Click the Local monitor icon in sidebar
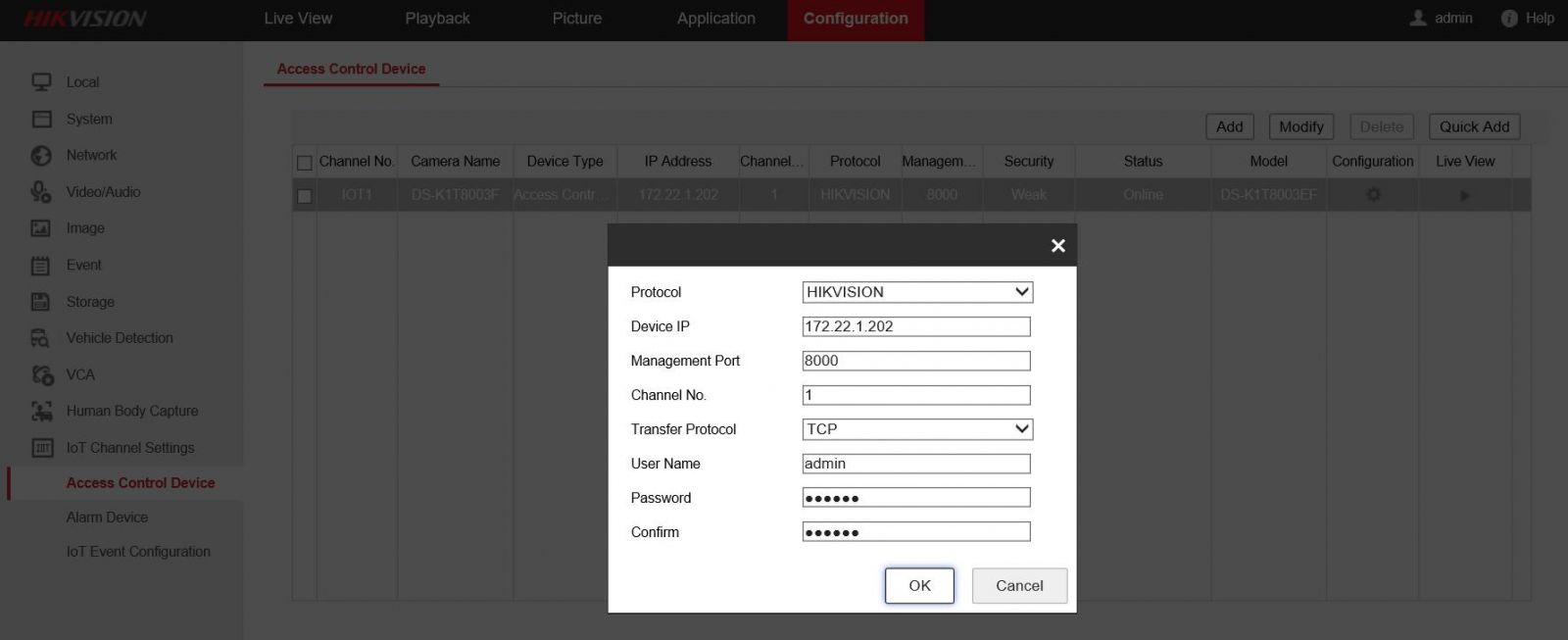This screenshot has width=1568, height=640. click(41, 82)
